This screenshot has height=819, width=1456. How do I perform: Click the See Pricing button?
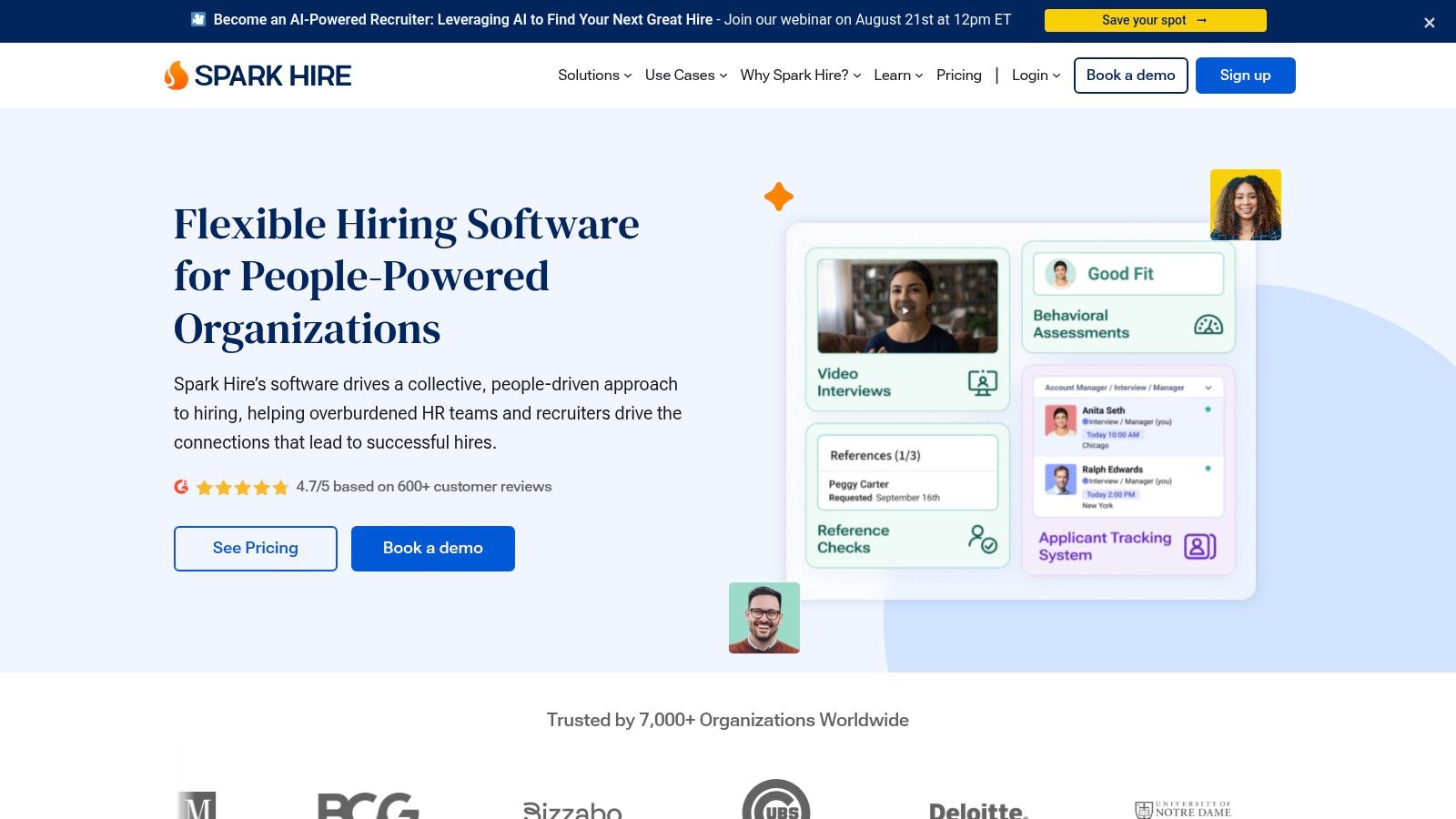256,549
